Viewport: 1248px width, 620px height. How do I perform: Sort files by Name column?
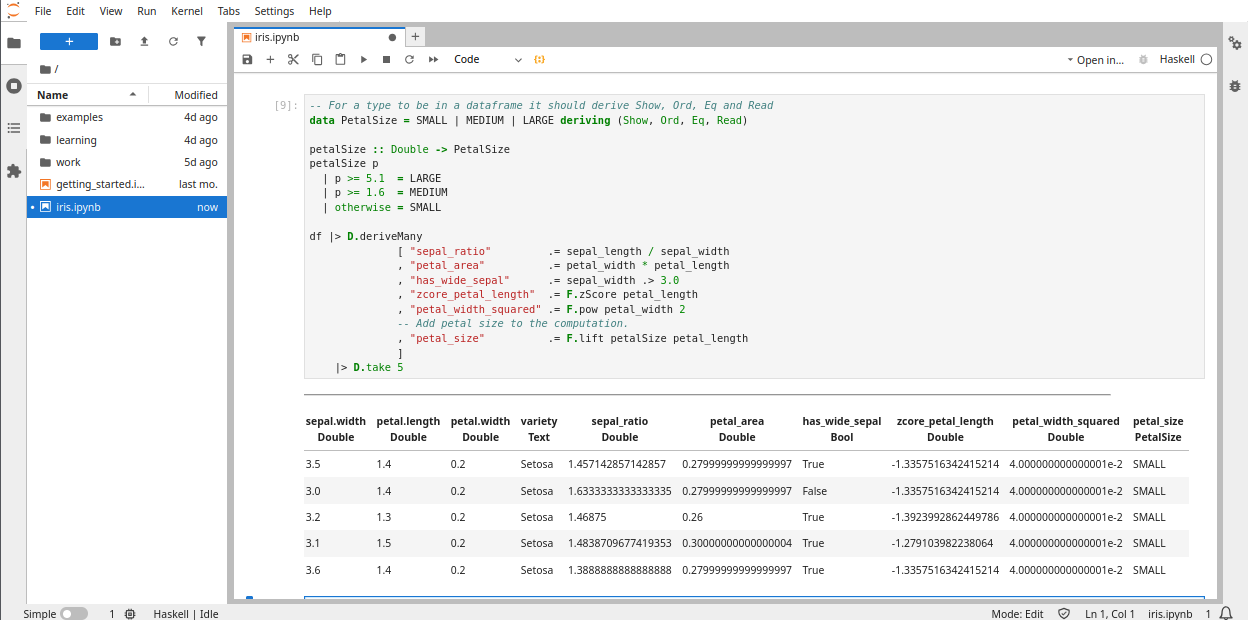click(x=87, y=95)
